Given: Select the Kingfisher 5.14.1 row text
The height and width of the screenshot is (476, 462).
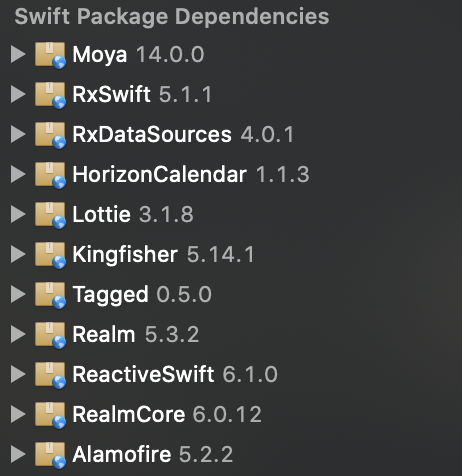Looking at the screenshot, I should [164, 255].
